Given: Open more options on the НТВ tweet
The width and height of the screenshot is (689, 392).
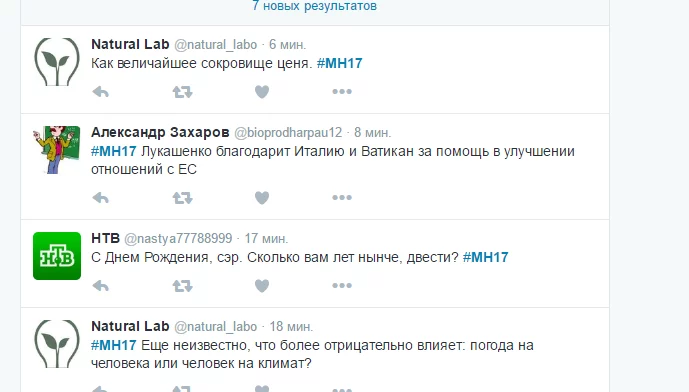Looking at the screenshot, I should 342,286.
